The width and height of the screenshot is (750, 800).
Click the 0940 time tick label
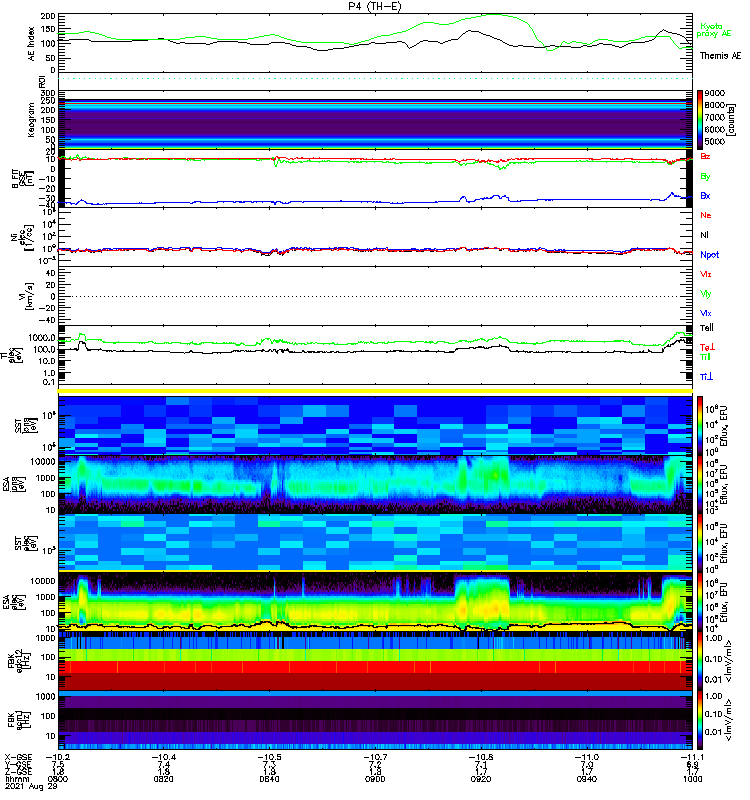click(587, 779)
